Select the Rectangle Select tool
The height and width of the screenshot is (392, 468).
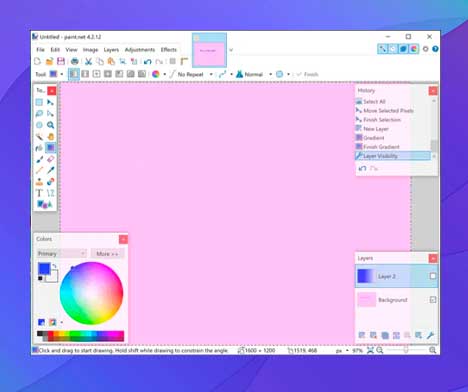coord(39,102)
